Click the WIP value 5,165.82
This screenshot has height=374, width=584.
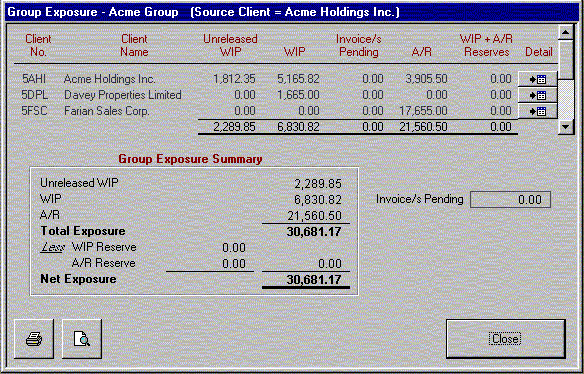coord(298,79)
